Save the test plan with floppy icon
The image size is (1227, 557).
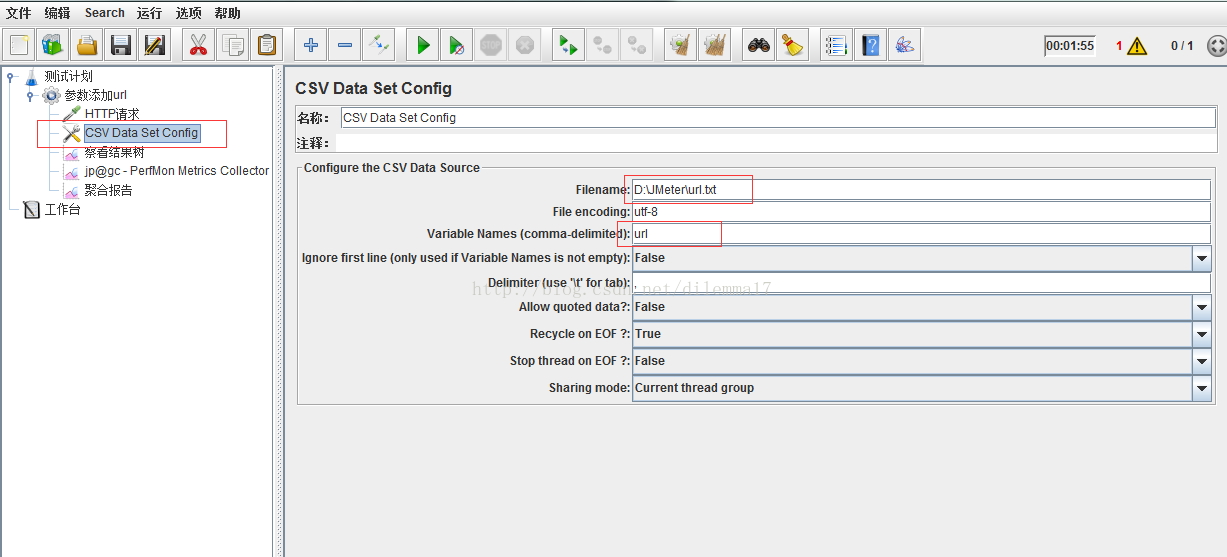(x=121, y=45)
